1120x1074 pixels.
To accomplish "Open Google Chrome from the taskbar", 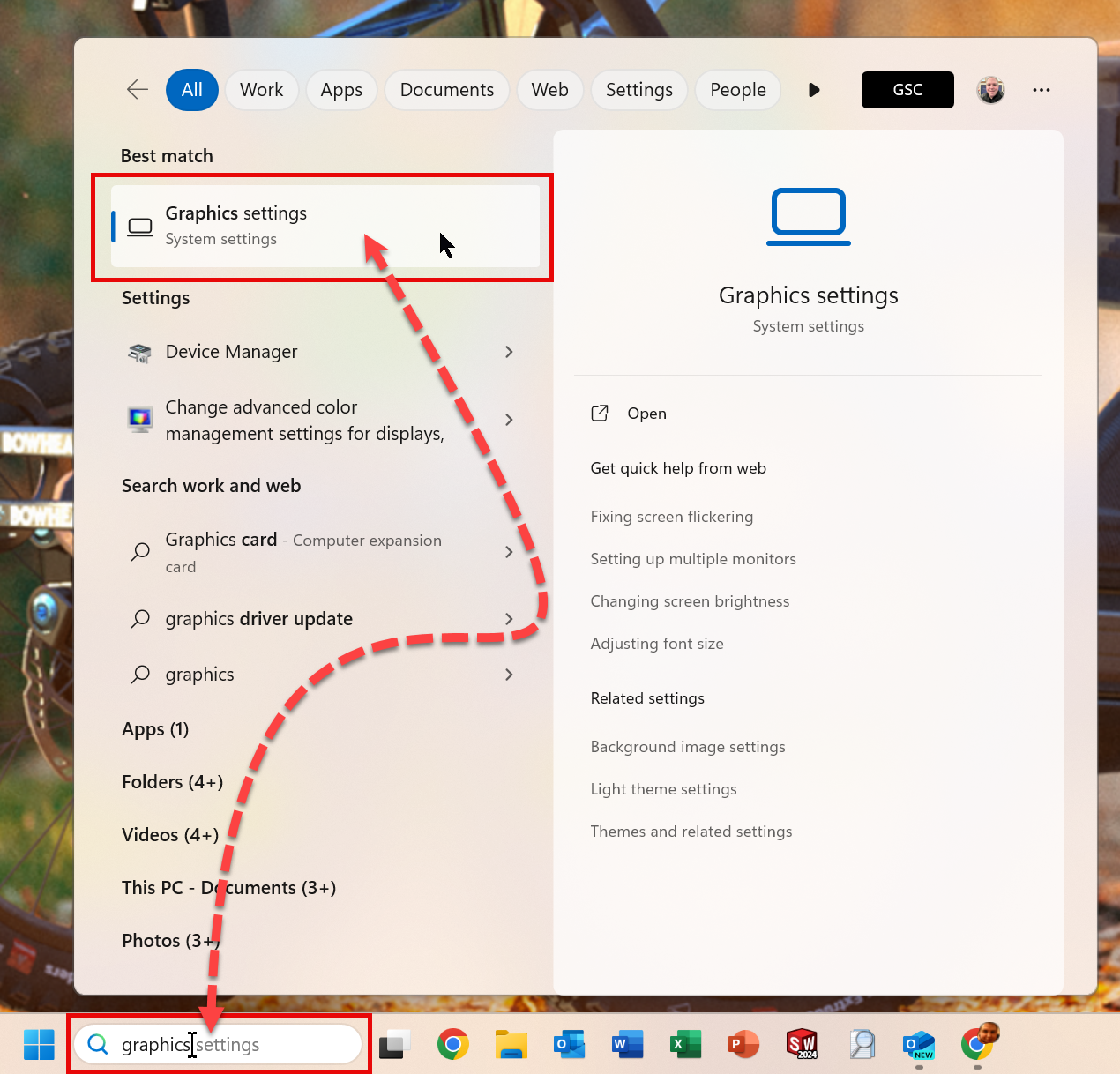I will 452,1044.
